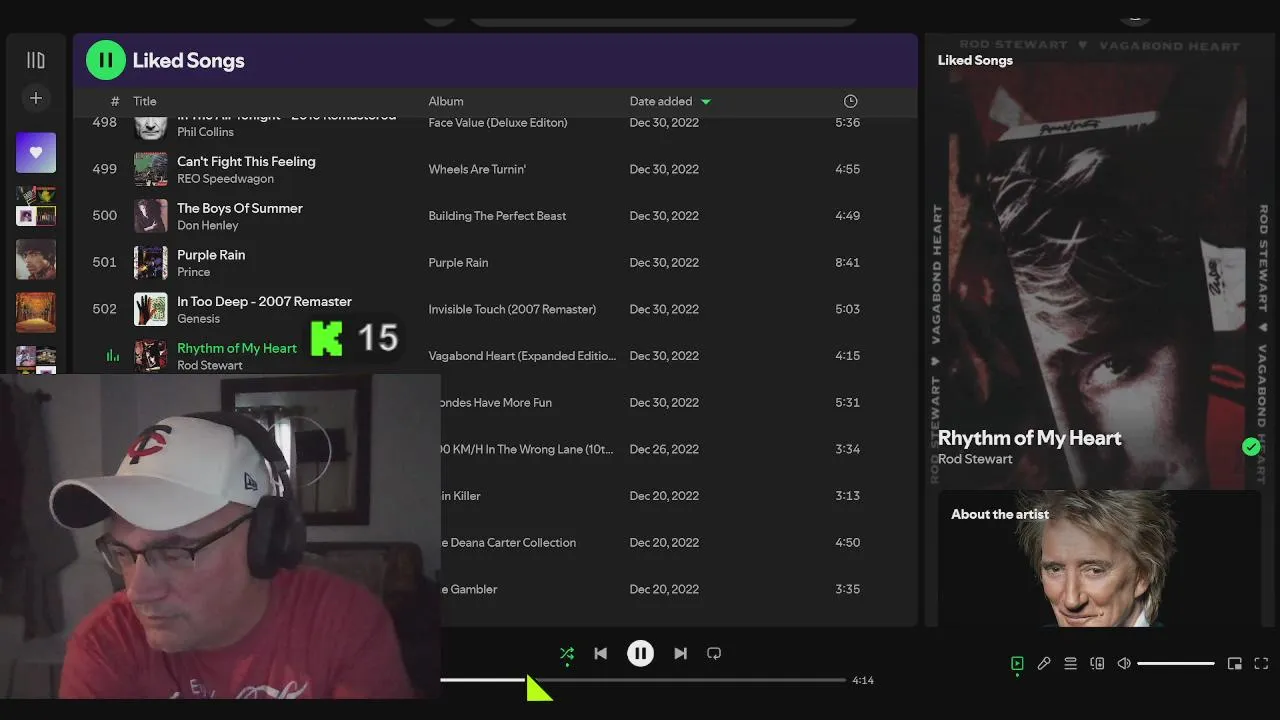Pause the song in the player bar

click(x=641, y=653)
